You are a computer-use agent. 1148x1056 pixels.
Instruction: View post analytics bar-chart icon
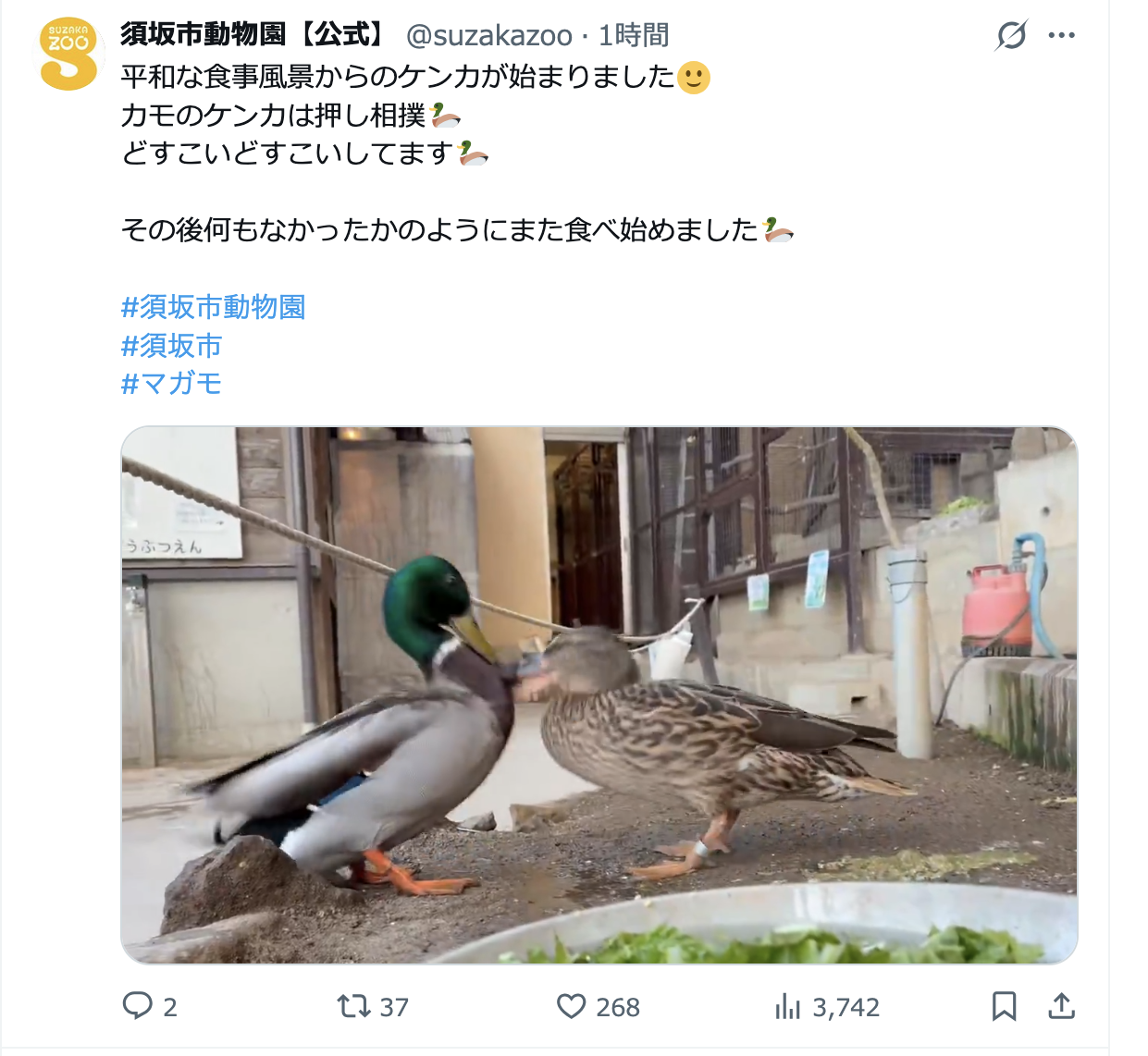(787, 1006)
